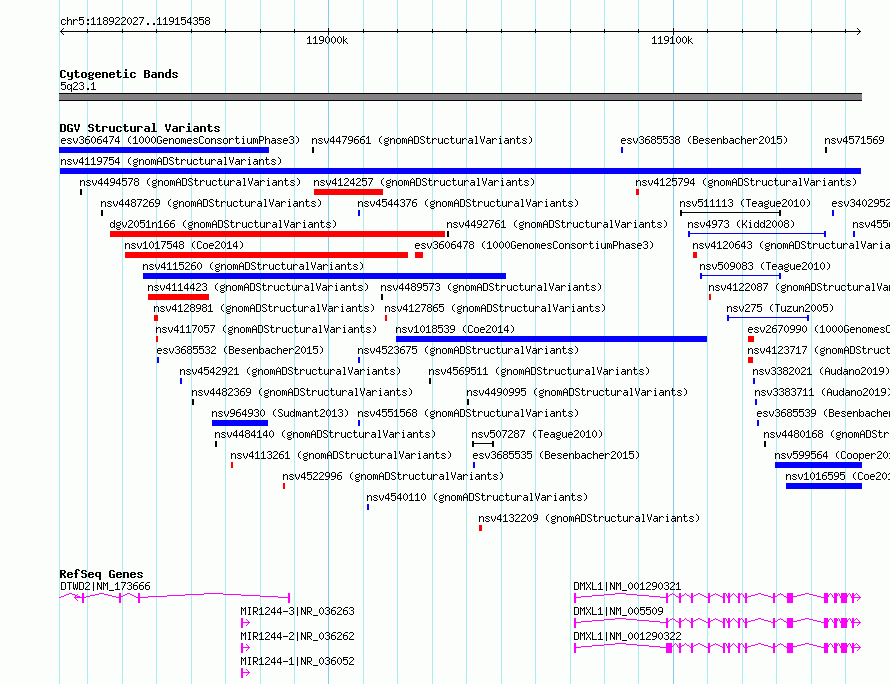Click nsv4544376 variant label
The width and height of the screenshot is (890, 684).
pos(468,203)
